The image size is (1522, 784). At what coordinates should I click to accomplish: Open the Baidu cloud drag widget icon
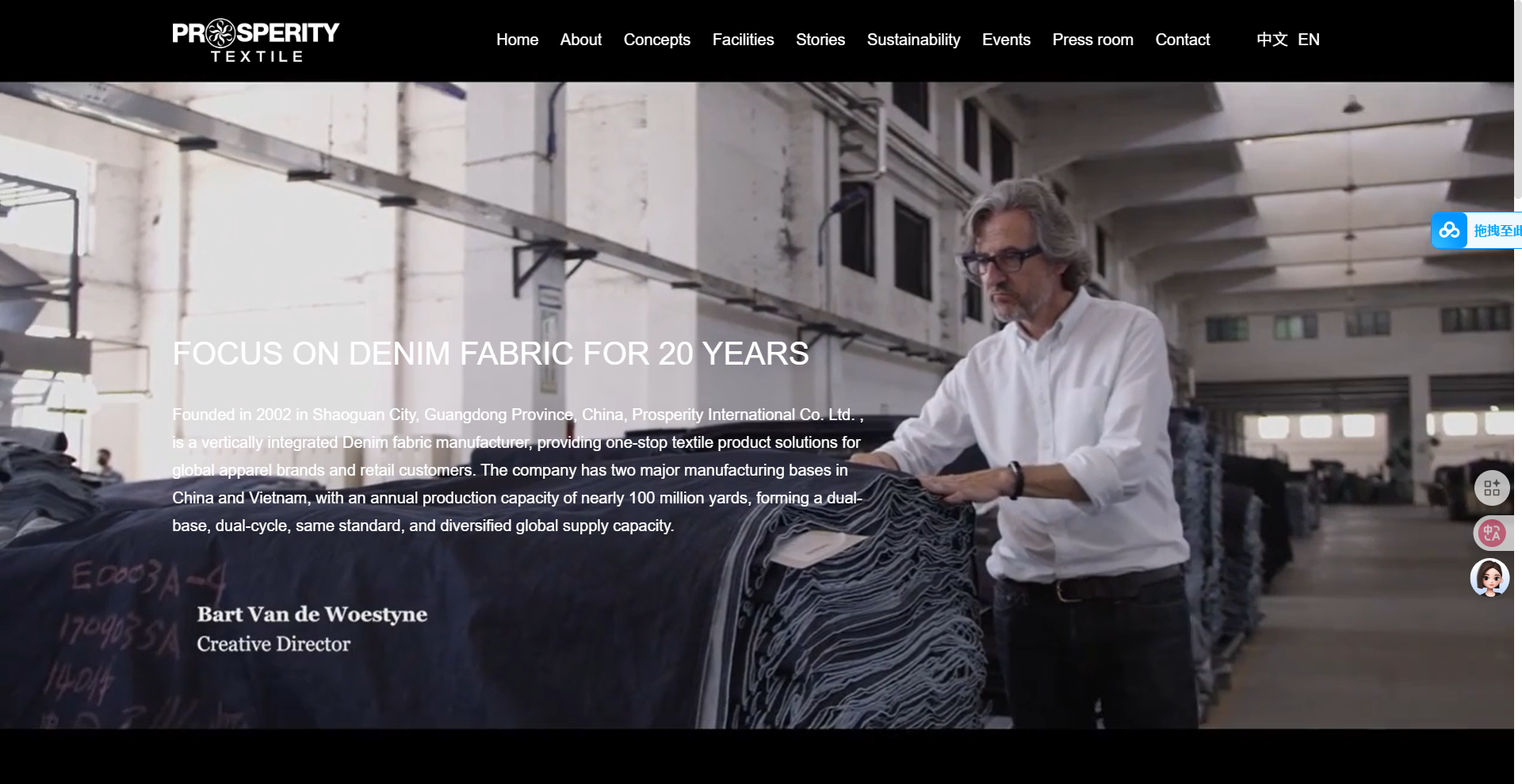pyautogui.click(x=1449, y=231)
